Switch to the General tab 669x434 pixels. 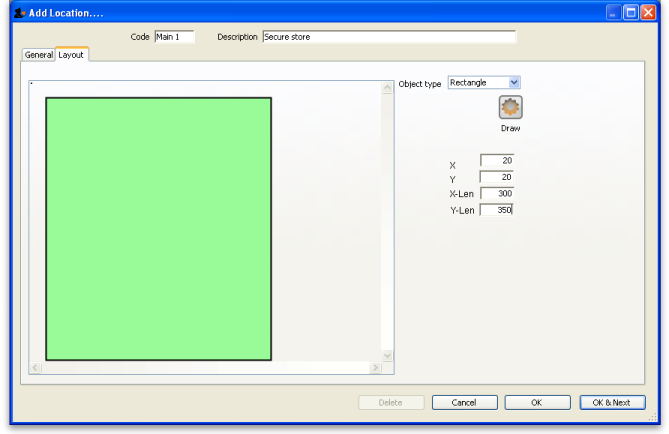[x=39, y=55]
